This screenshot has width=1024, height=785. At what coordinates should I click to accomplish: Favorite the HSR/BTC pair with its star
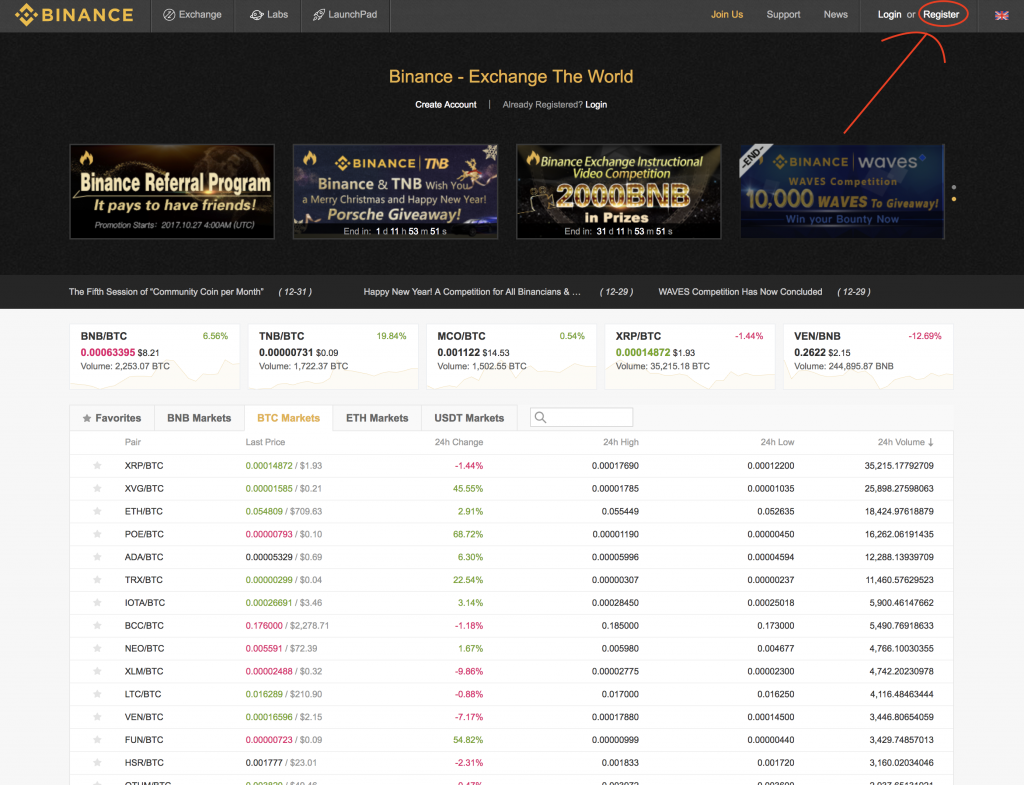tap(96, 762)
